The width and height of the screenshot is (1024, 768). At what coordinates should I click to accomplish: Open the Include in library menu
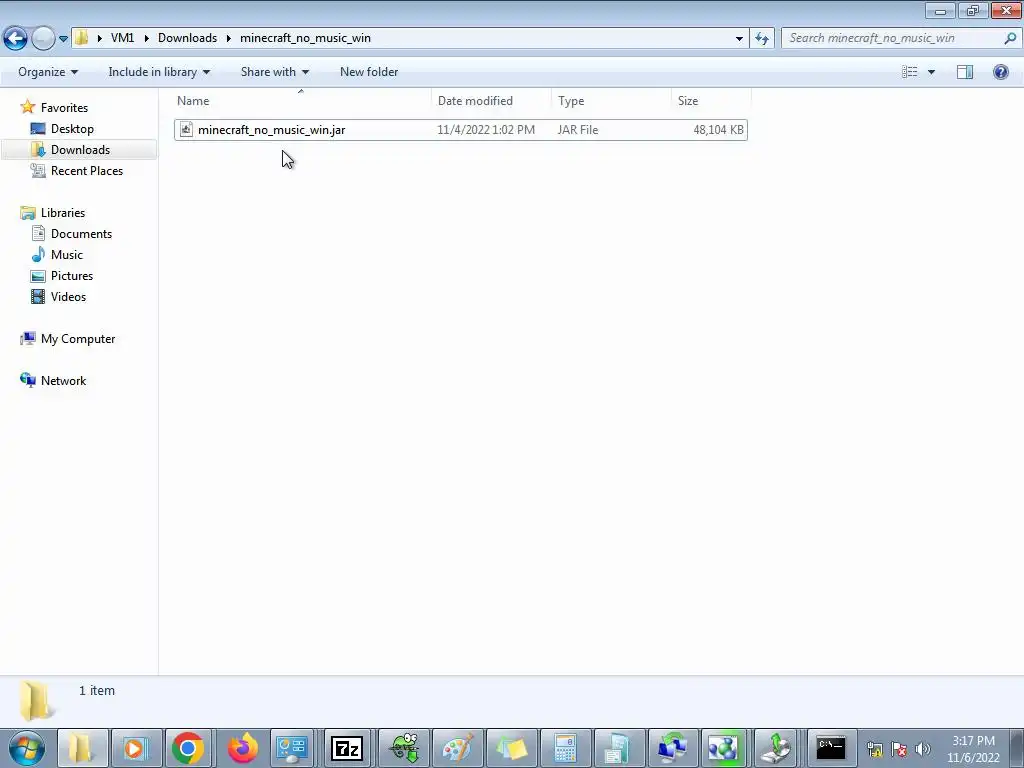[x=159, y=72]
